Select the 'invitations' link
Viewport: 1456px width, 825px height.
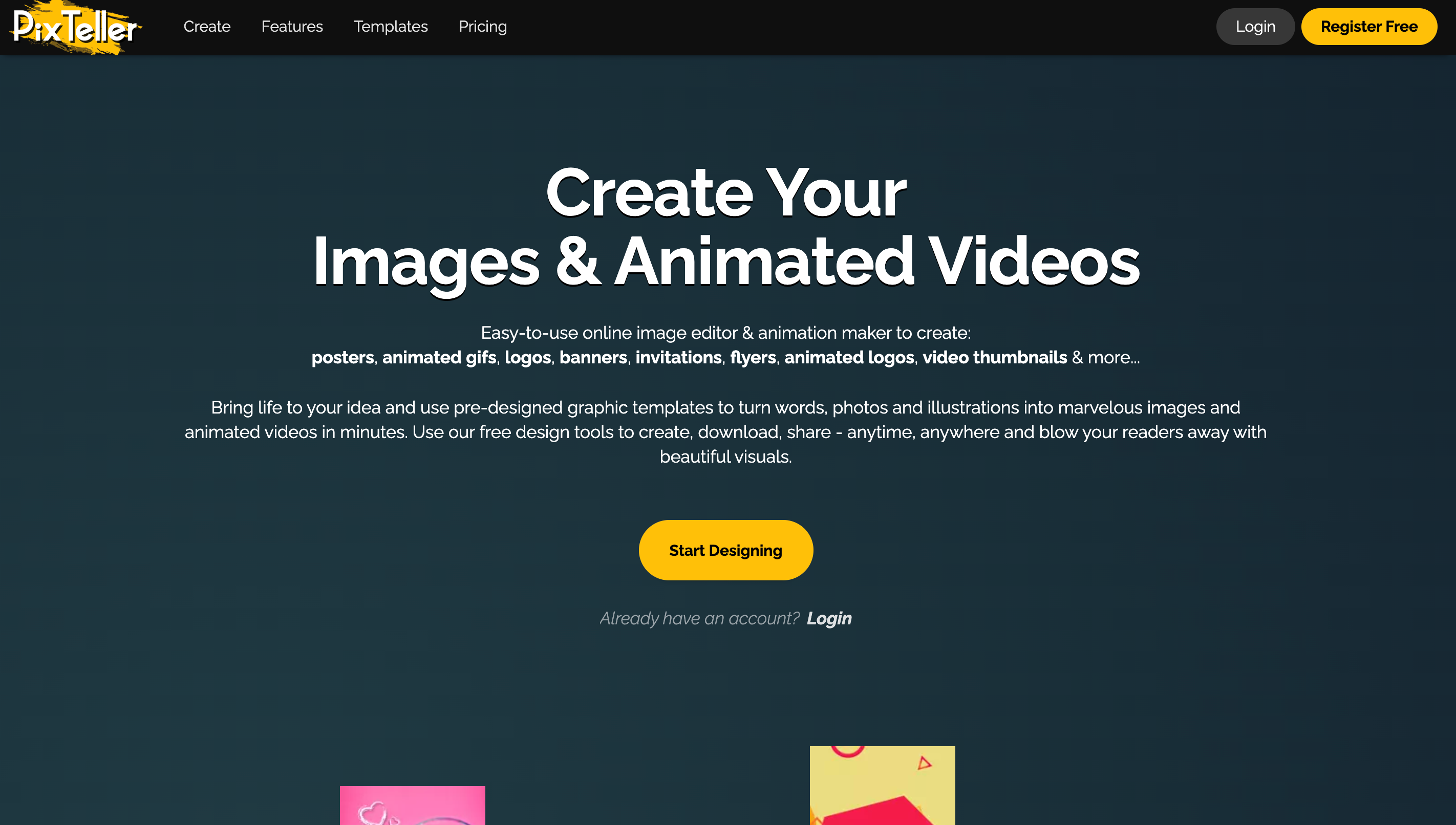(678, 358)
